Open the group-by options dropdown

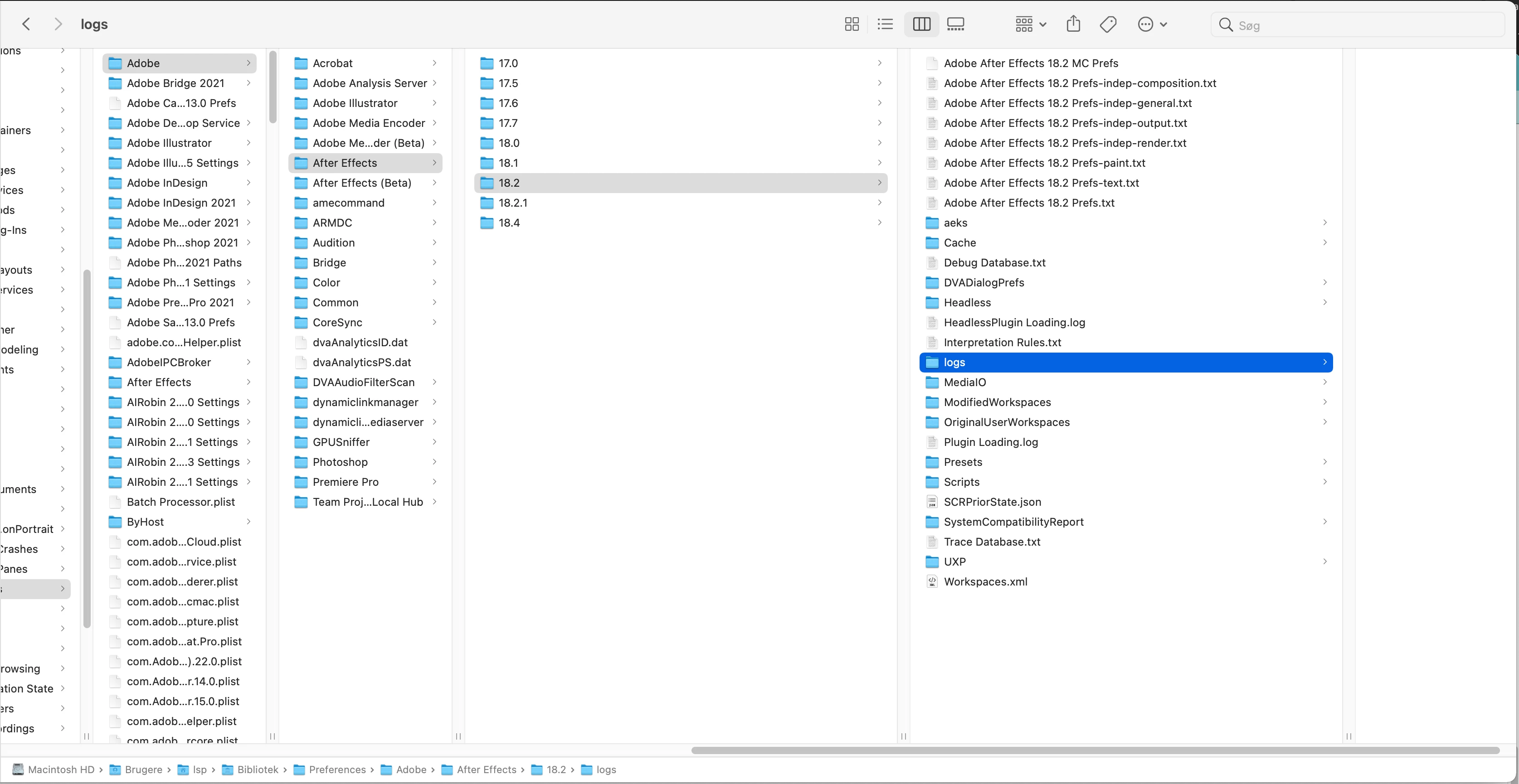pyautogui.click(x=1030, y=24)
